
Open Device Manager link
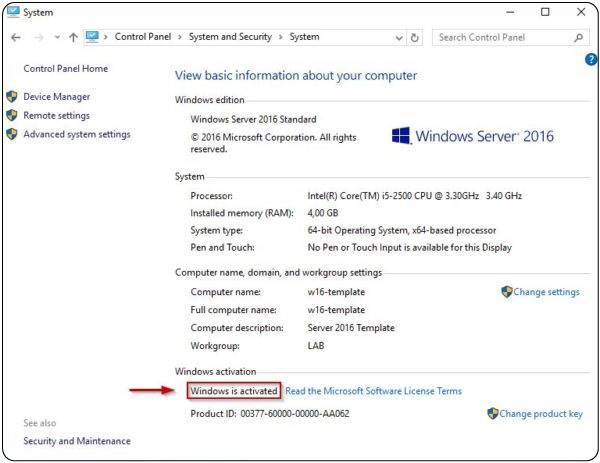pyautogui.click(x=57, y=97)
